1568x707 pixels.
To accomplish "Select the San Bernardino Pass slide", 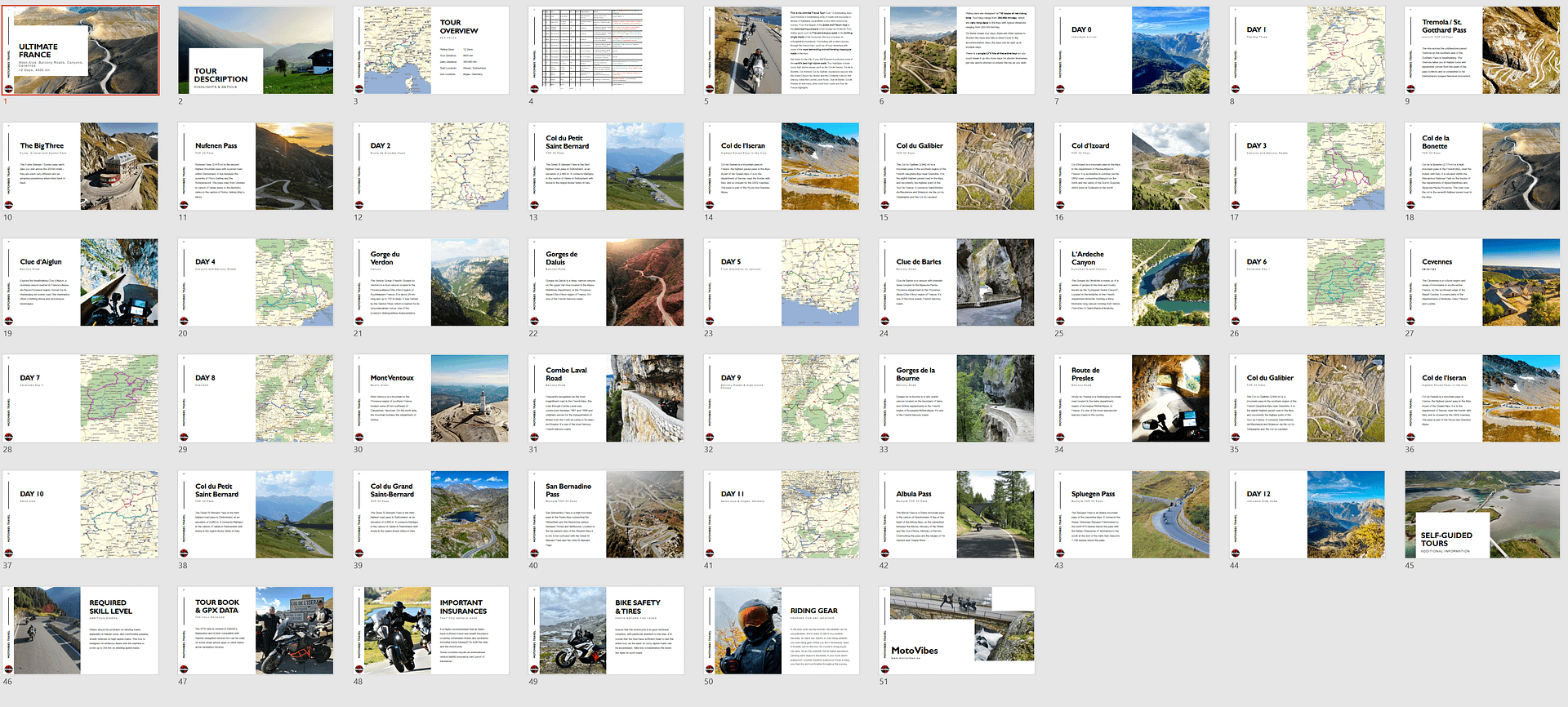I will [606, 514].
